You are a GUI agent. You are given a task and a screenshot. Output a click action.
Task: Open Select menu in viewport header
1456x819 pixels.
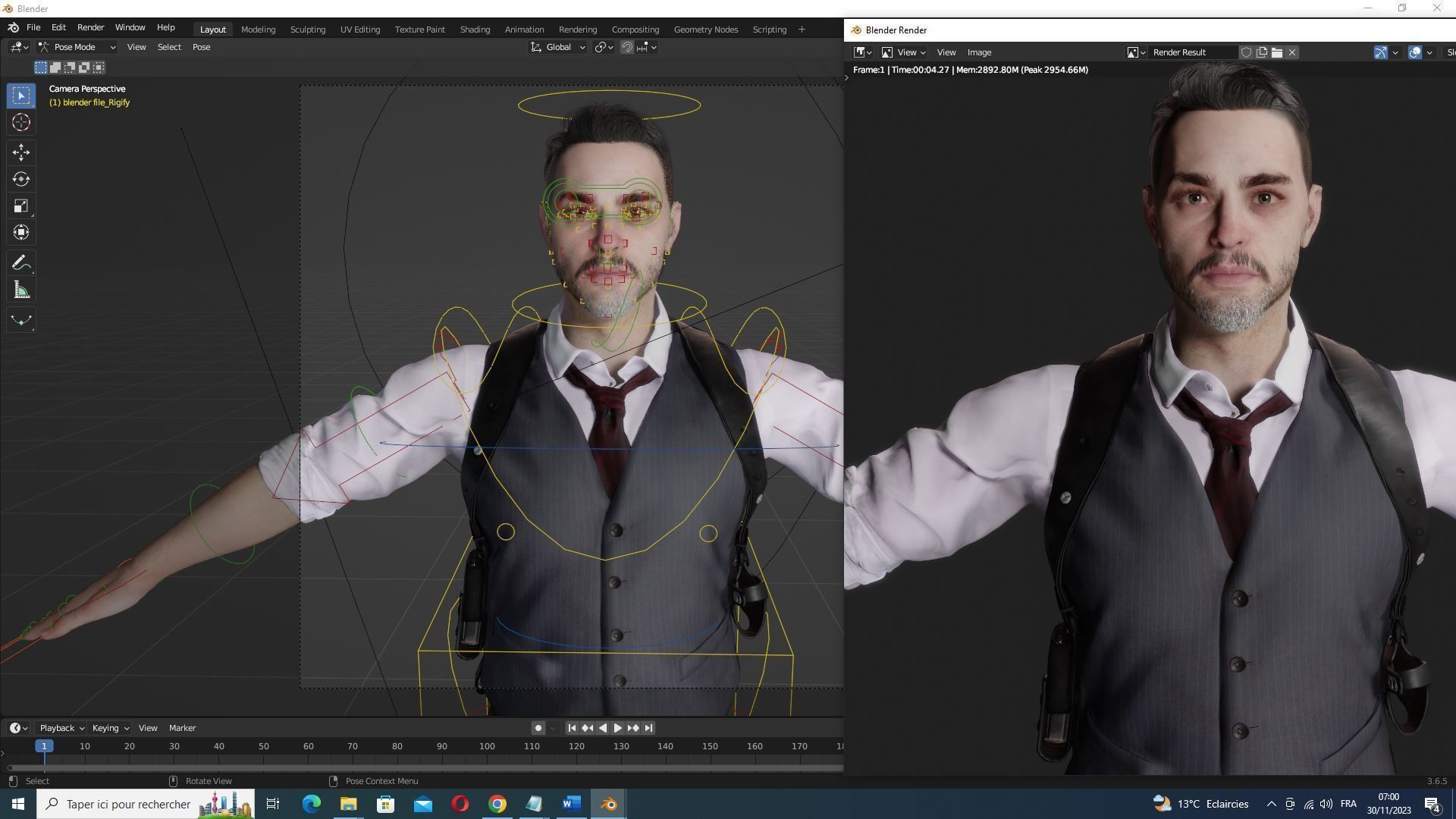point(169,47)
